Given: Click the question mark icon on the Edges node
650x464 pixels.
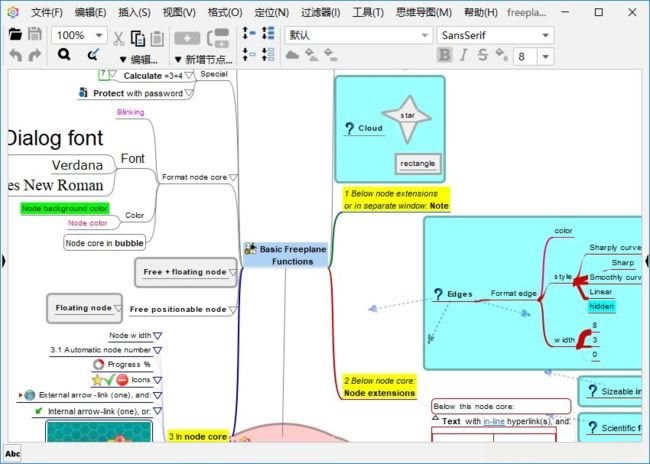Looking at the screenshot, I should coord(438,294).
